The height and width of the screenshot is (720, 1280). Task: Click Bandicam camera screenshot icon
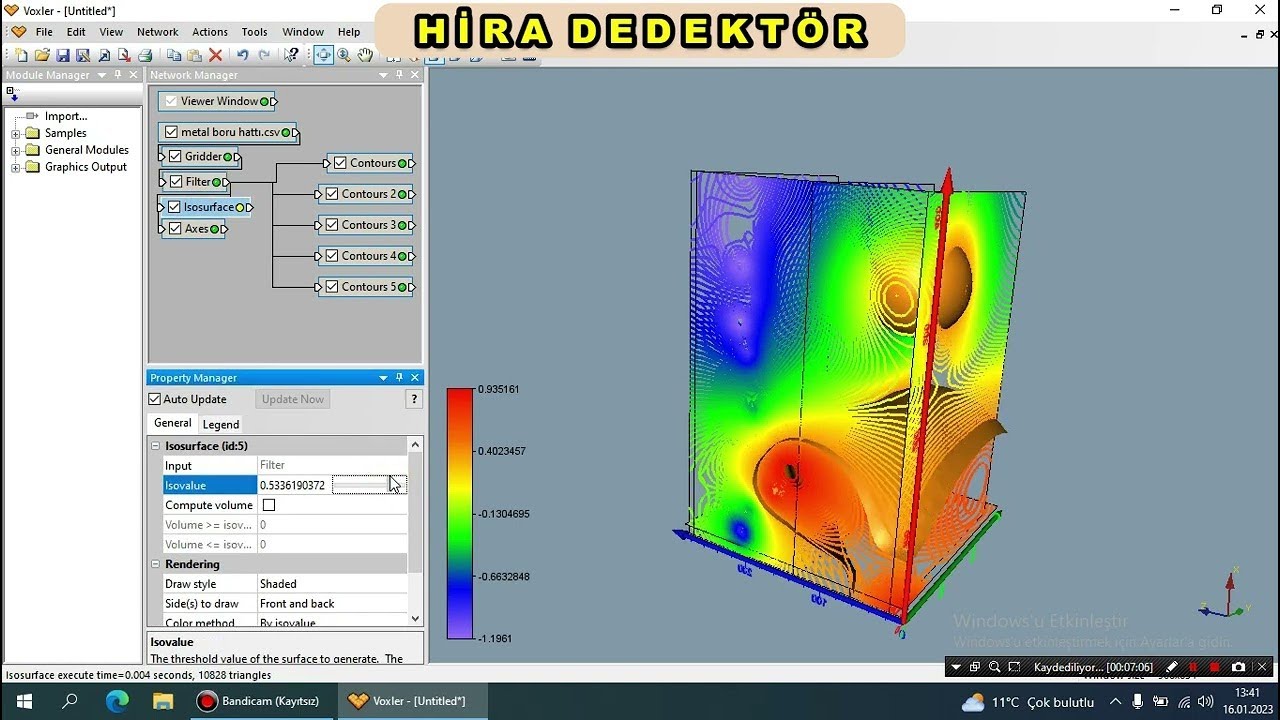(x=1239, y=667)
